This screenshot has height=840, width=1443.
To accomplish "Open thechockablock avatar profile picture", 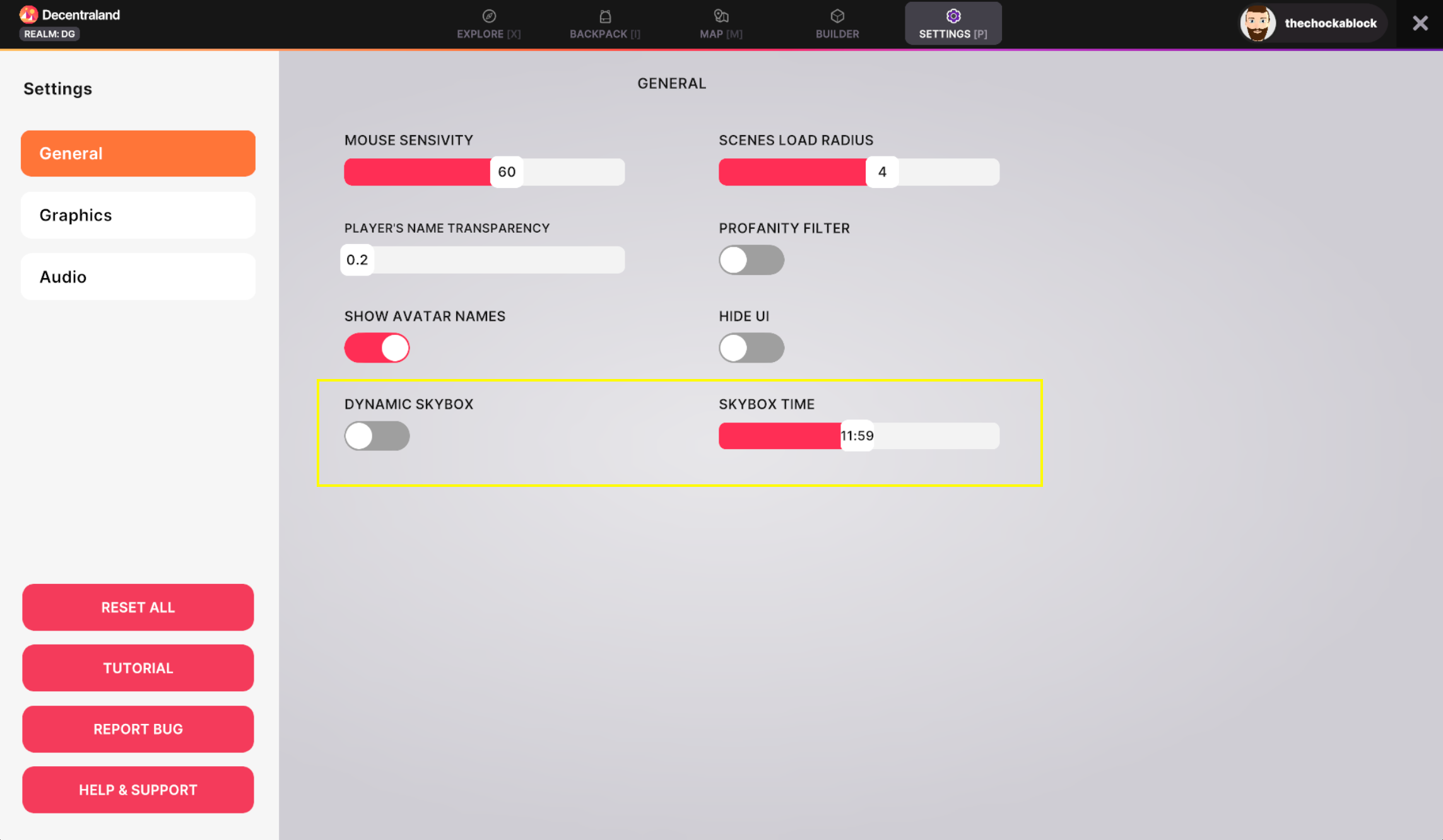I will click(1257, 23).
